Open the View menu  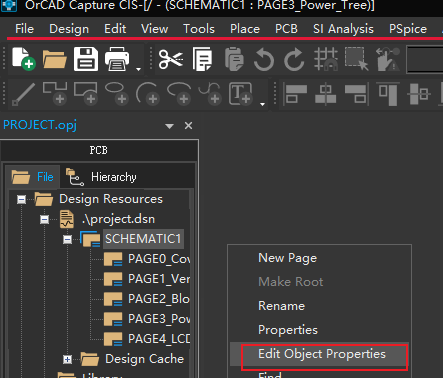tap(154, 29)
